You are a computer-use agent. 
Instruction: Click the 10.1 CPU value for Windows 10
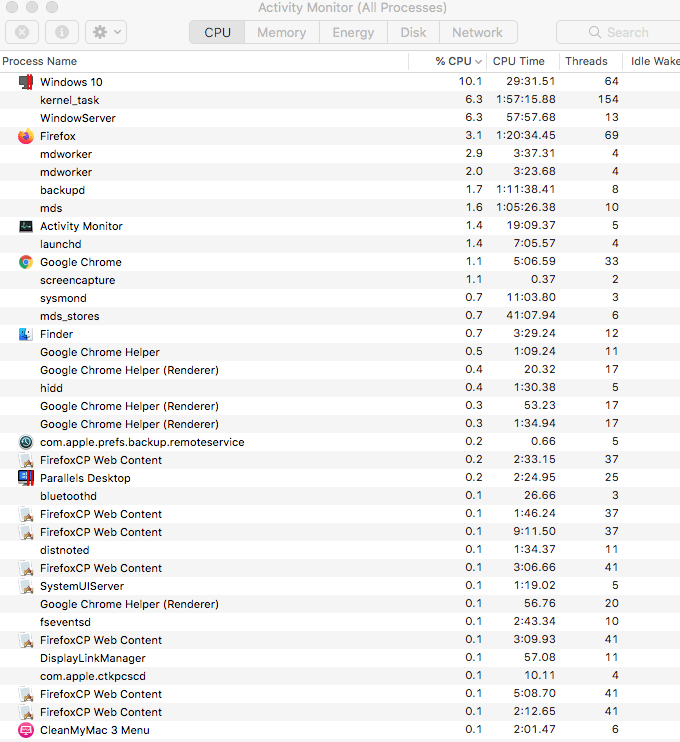point(470,81)
